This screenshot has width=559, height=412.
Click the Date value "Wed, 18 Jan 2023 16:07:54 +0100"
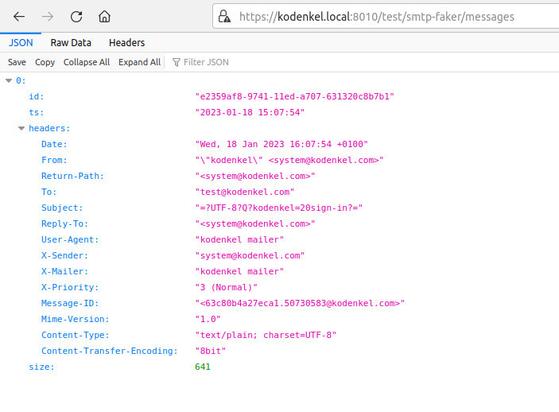point(281,144)
